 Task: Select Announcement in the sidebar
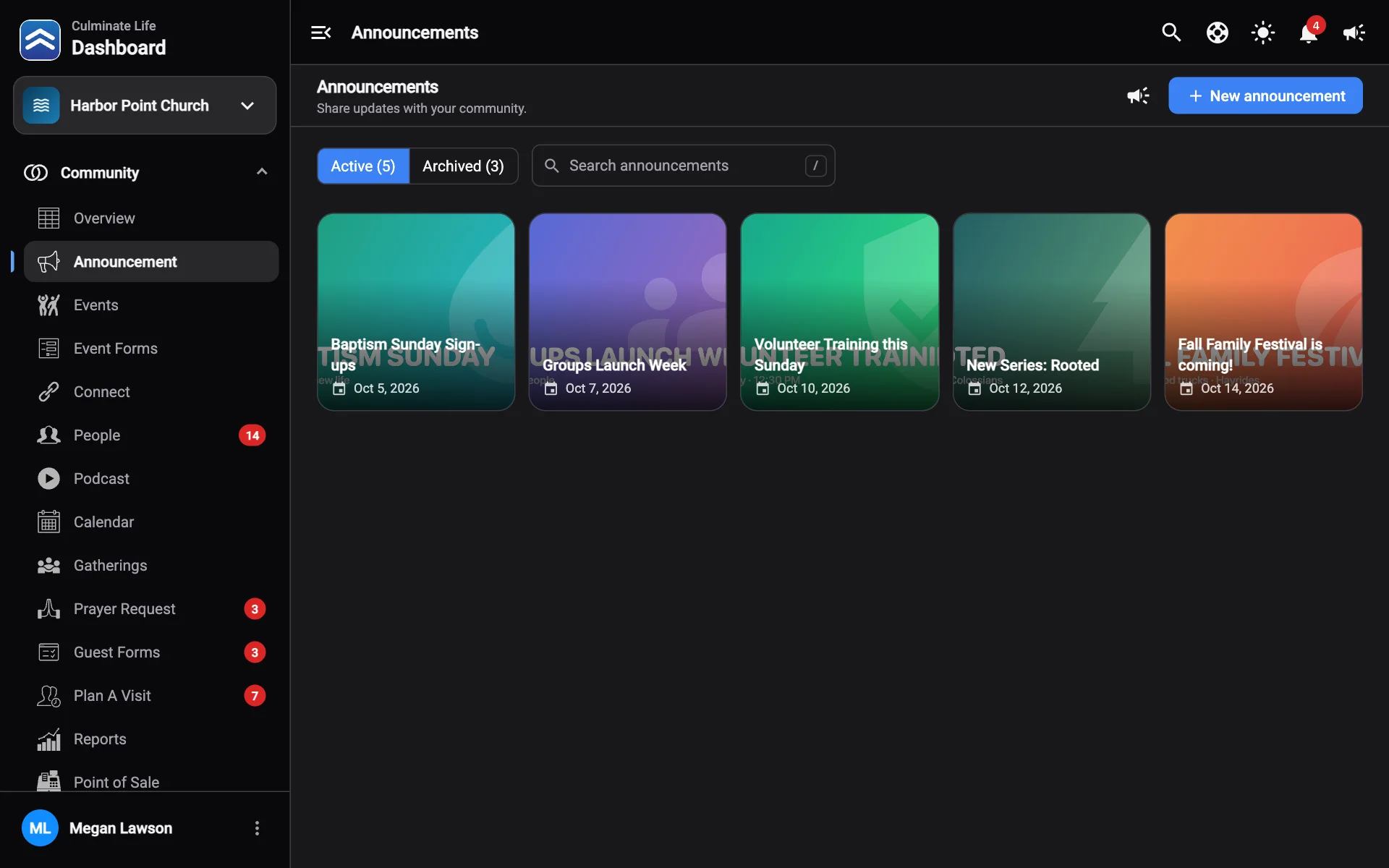click(151, 261)
